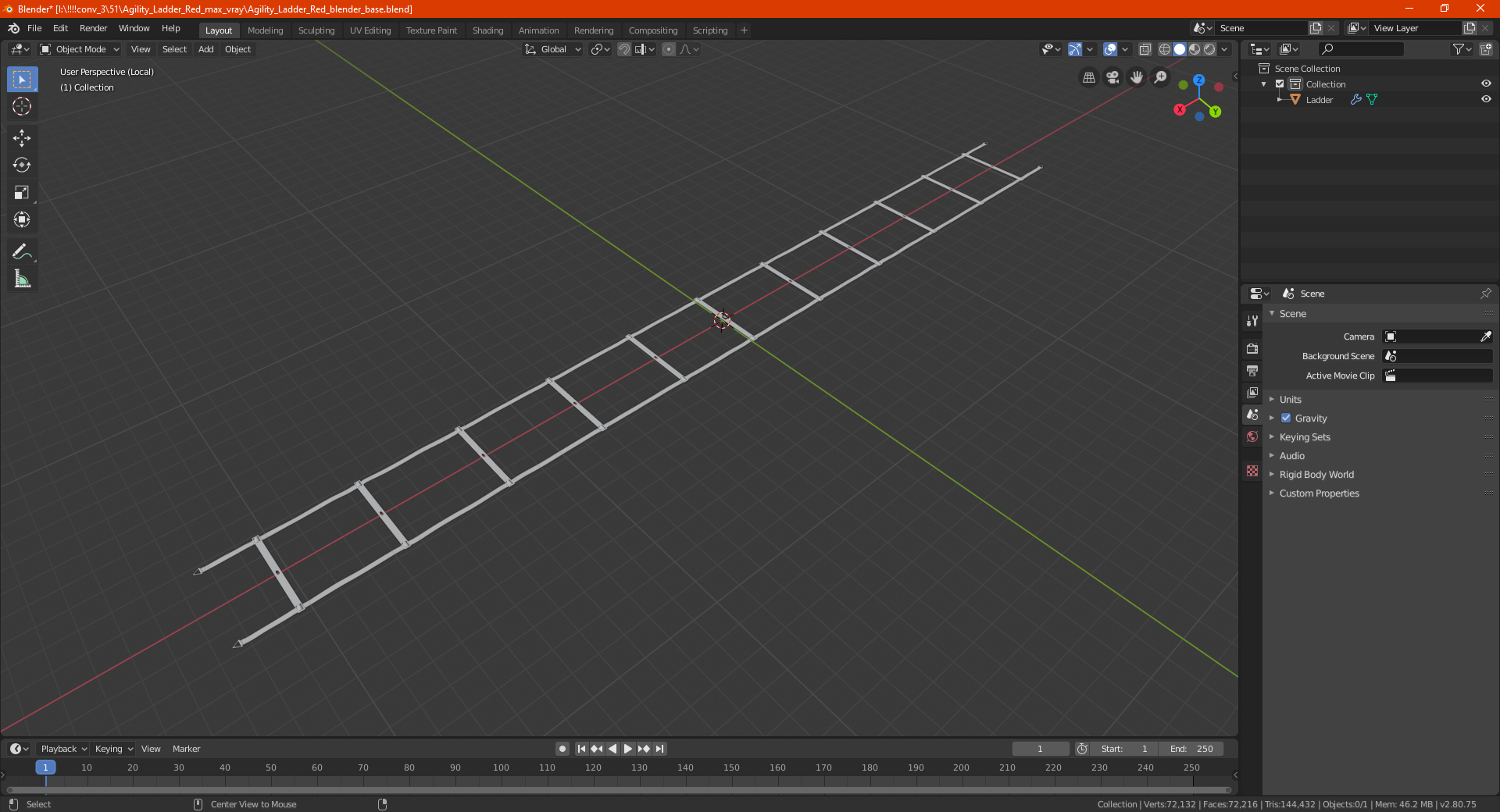The width and height of the screenshot is (1500, 812).
Task: Open the Object Mode dropdown
Action: coord(80,49)
